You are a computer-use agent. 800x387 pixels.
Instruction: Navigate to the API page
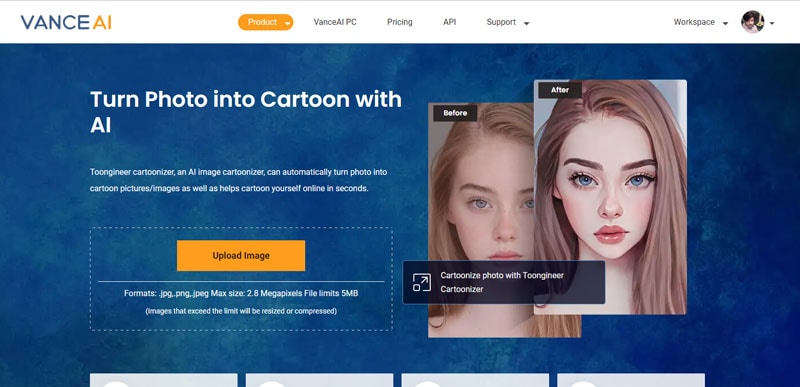click(449, 22)
